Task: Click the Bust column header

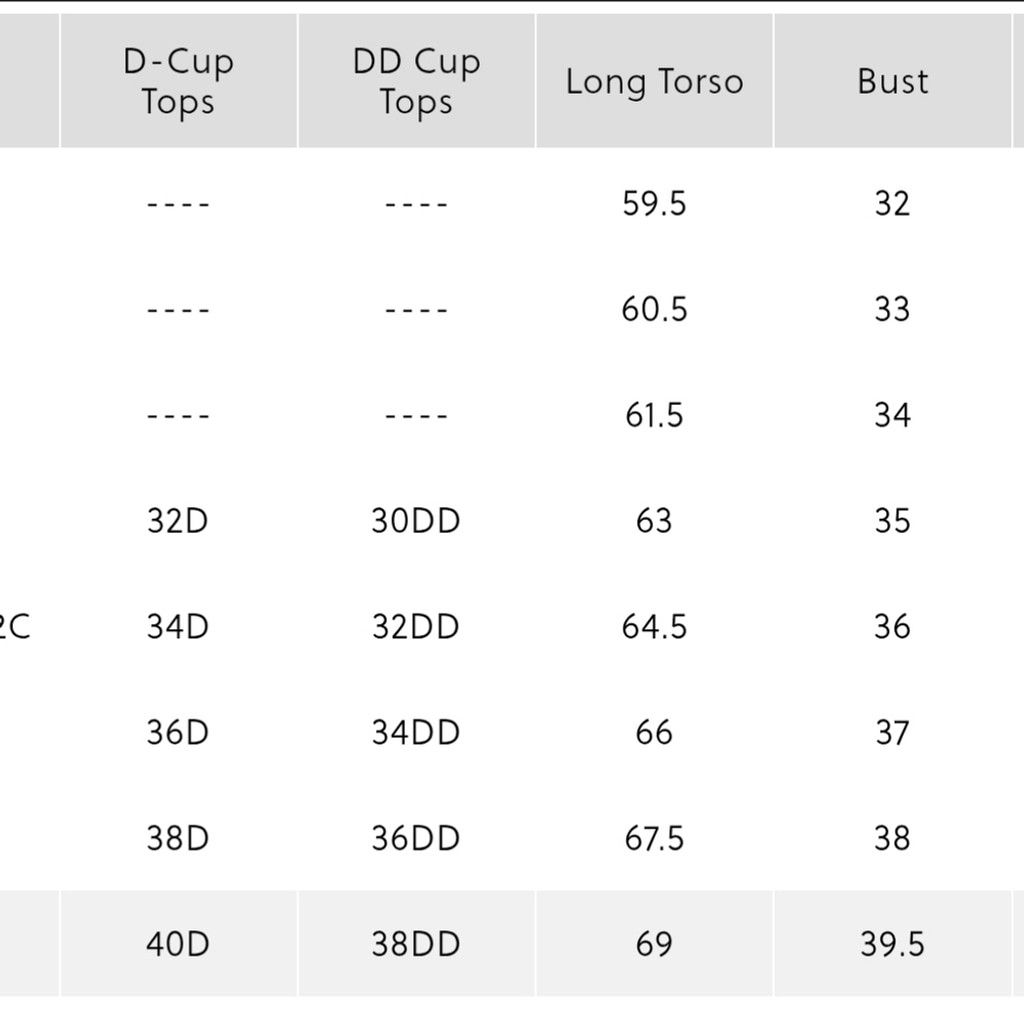Action: tap(893, 81)
